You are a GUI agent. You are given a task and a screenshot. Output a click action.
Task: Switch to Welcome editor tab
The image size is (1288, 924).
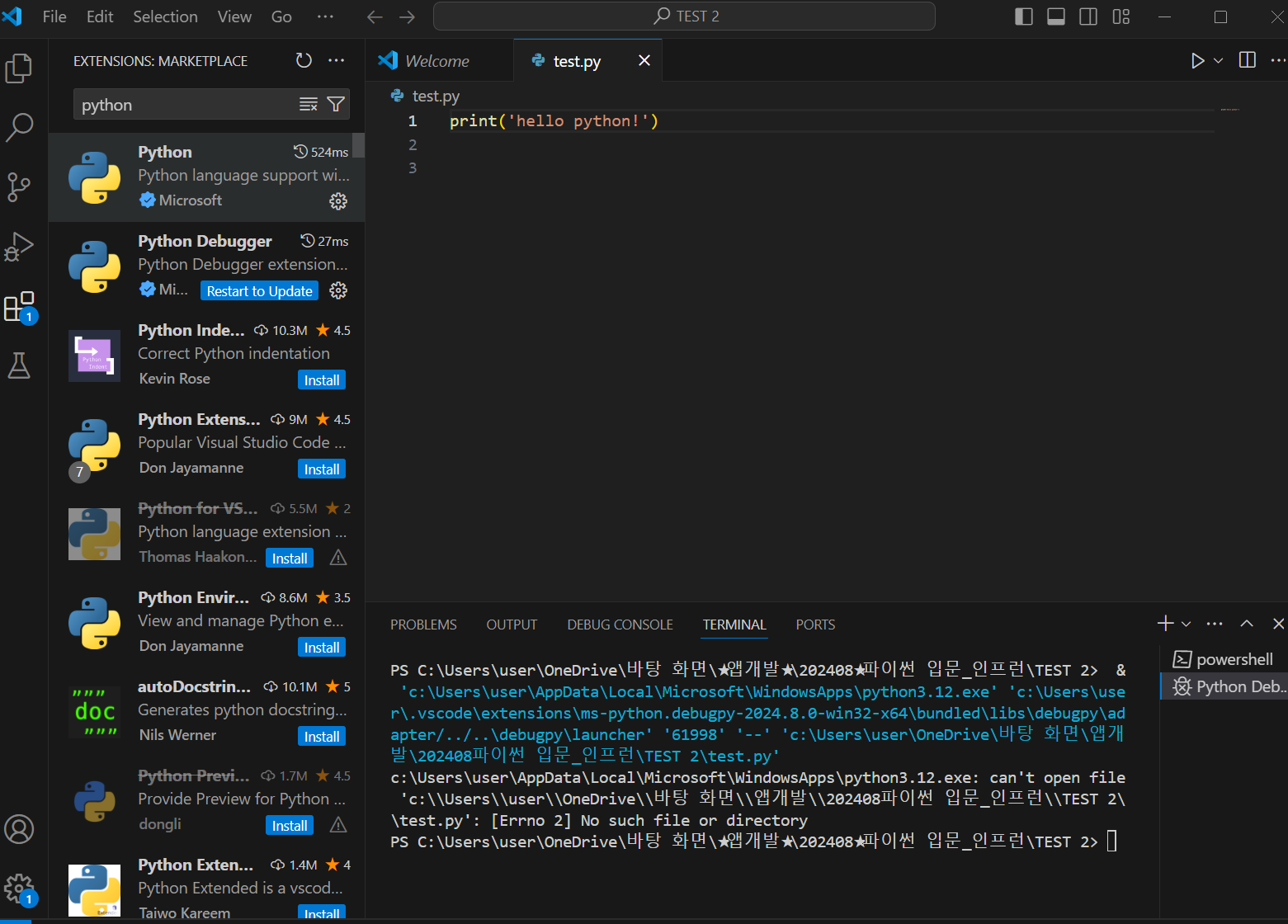[x=439, y=60]
